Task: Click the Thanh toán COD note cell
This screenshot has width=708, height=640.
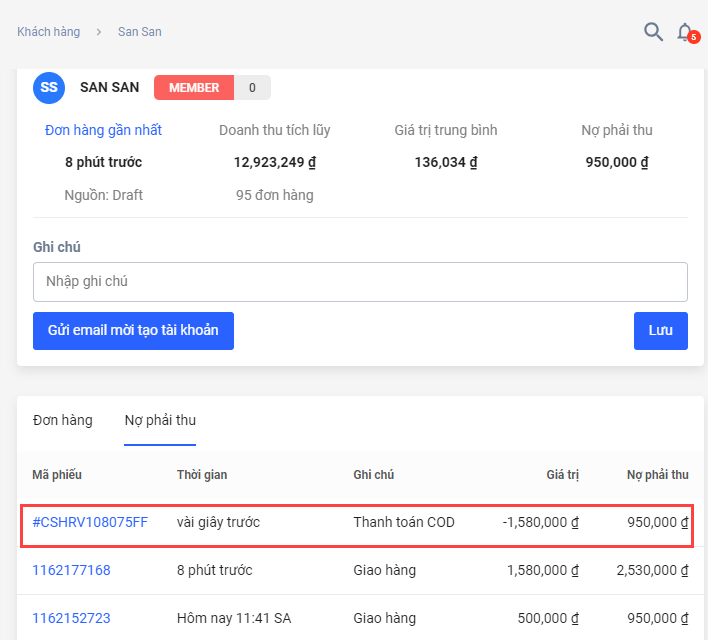Action: point(403,522)
